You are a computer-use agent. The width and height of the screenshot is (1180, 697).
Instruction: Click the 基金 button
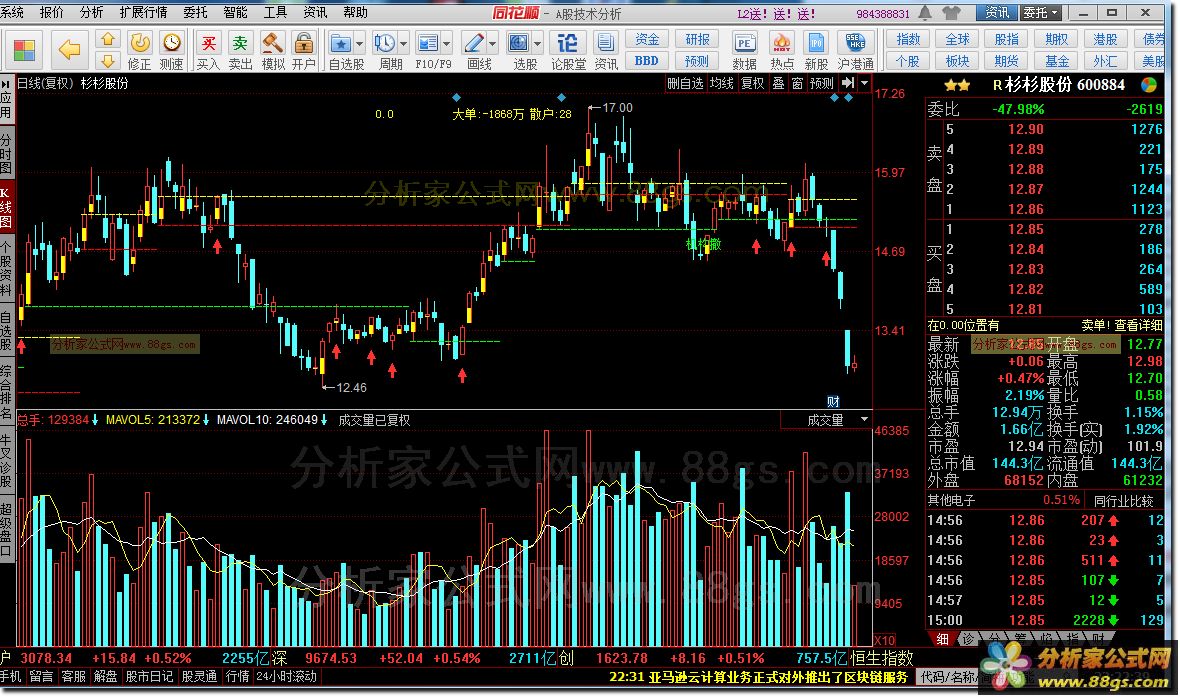pyautogui.click(x=1057, y=61)
